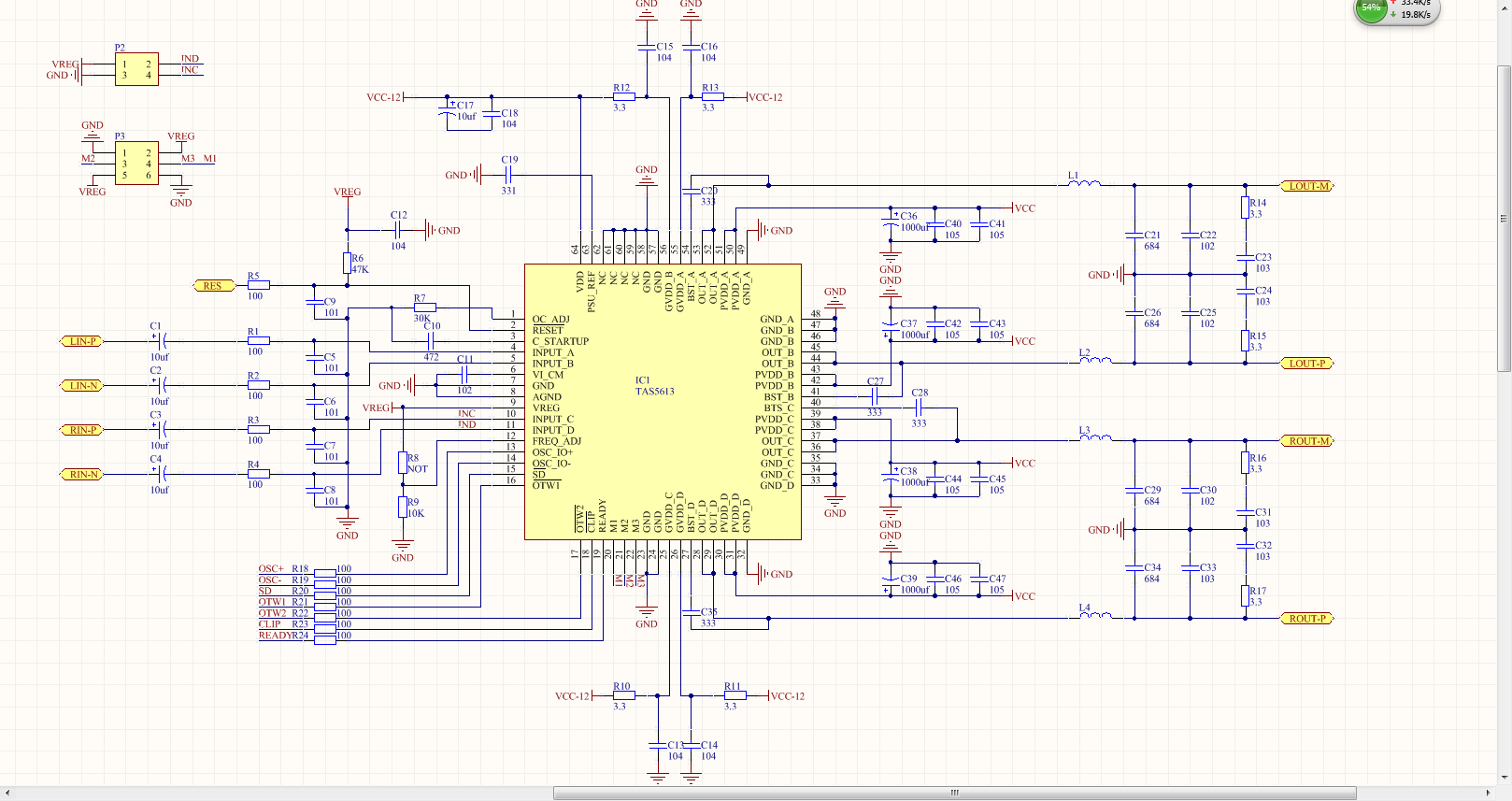1512x801 pixels.
Task: Click the VREG power port above R6
Action: (x=348, y=192)
